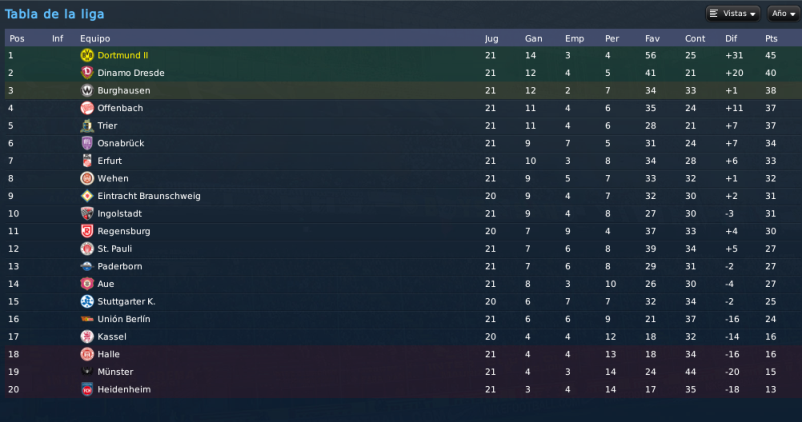
Task: Select the Trier team name
Action: click(x=107, y=126)
